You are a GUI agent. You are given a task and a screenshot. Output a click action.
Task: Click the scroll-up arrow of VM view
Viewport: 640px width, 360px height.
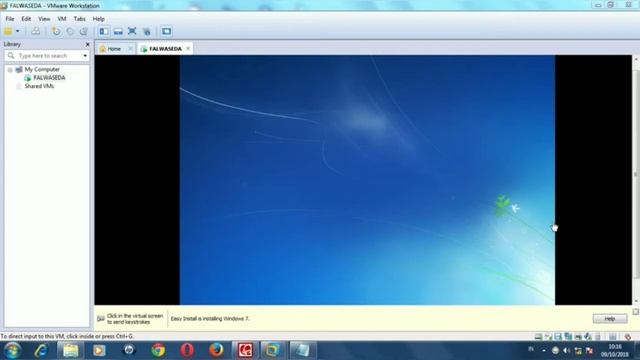tap(636, 59)
